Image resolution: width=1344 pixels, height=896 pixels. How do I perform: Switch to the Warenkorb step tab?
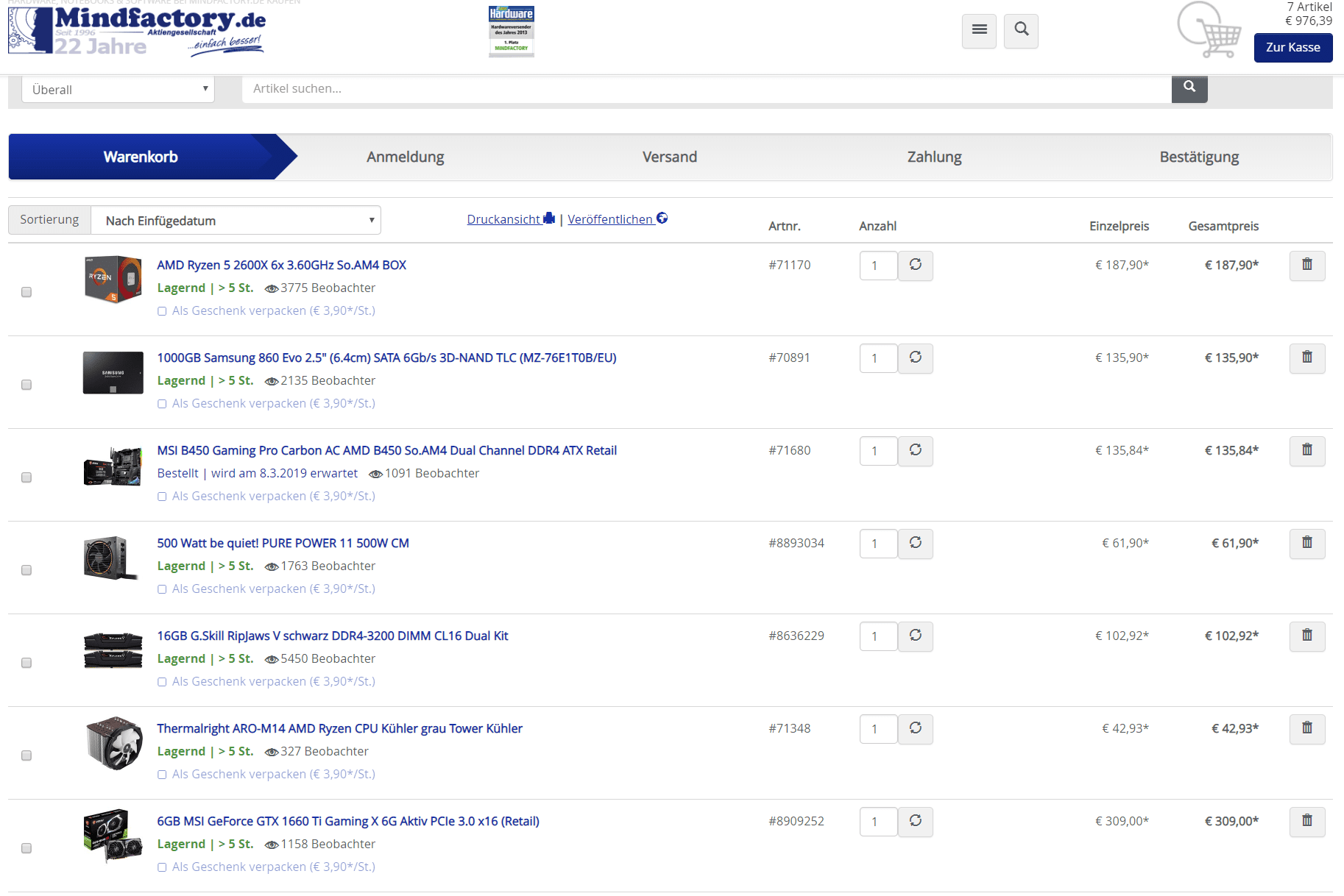(x=141, y=157)
